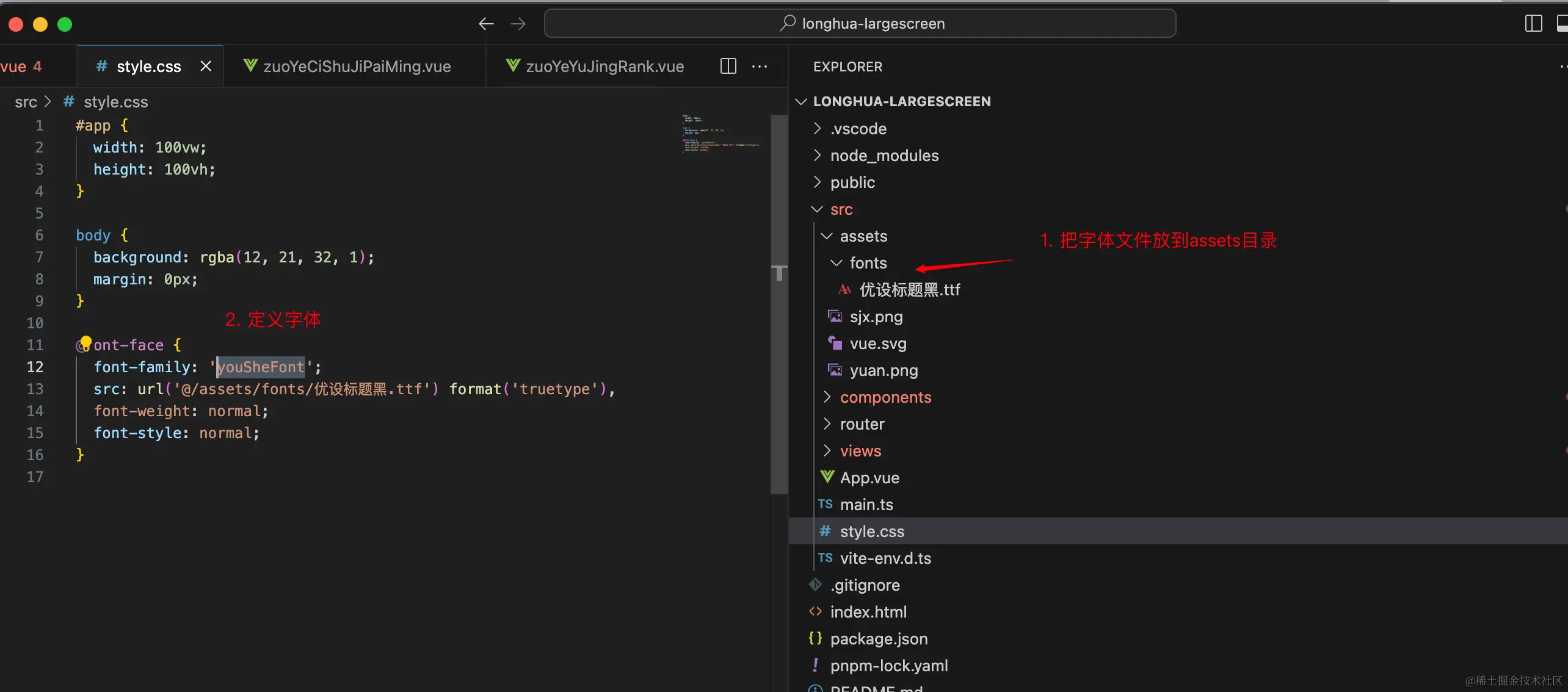Open the sjx.png image file

click(876, 317)
